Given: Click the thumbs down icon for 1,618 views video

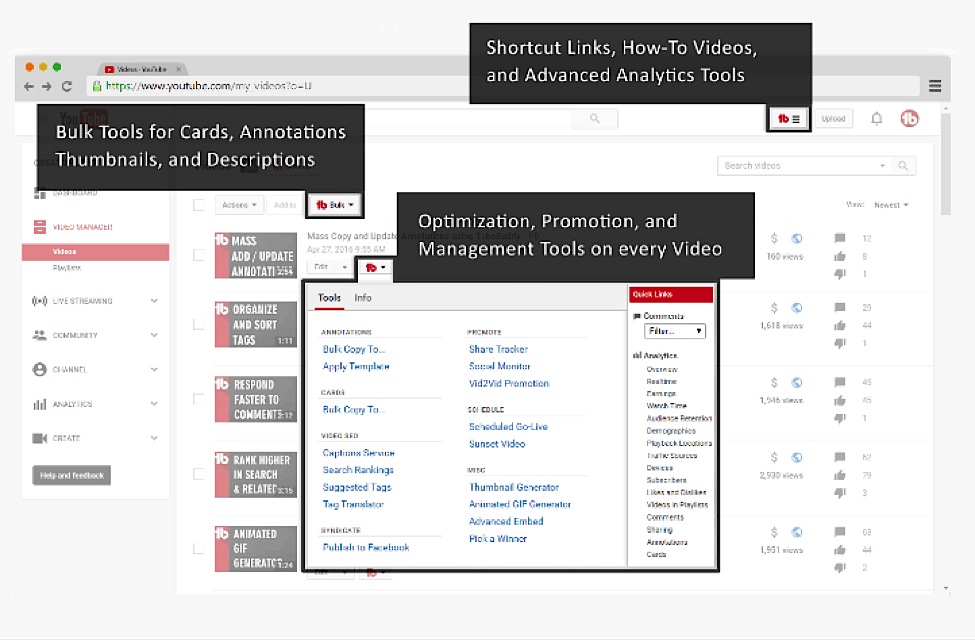Looking at the screenshot, I should [x=839, y=343].
